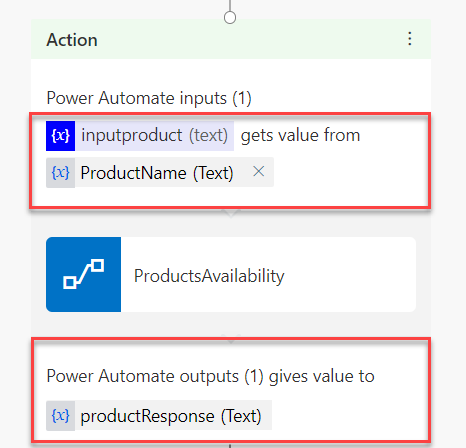Click the Action node header title
The image size is (466, 448).
click(72, 40)
